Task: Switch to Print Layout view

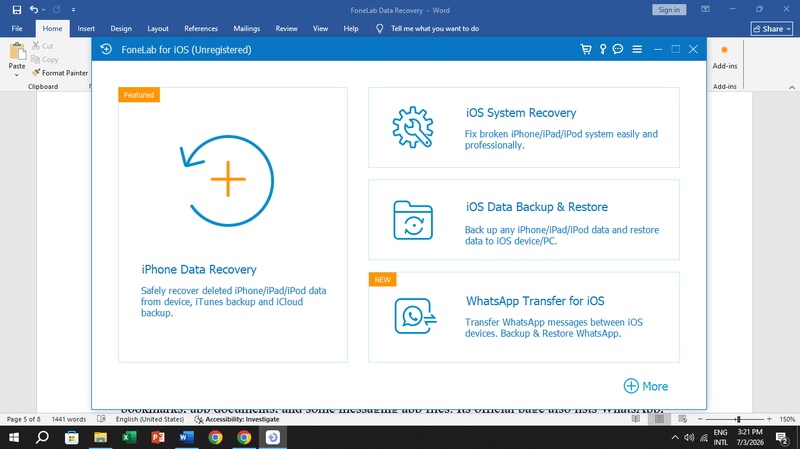Action: point(659,419)
